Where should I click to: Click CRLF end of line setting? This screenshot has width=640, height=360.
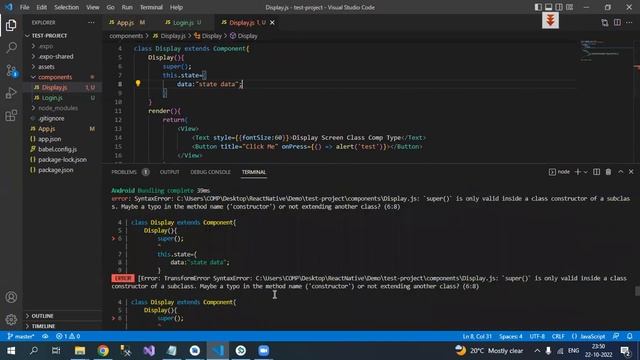[558, 336]
